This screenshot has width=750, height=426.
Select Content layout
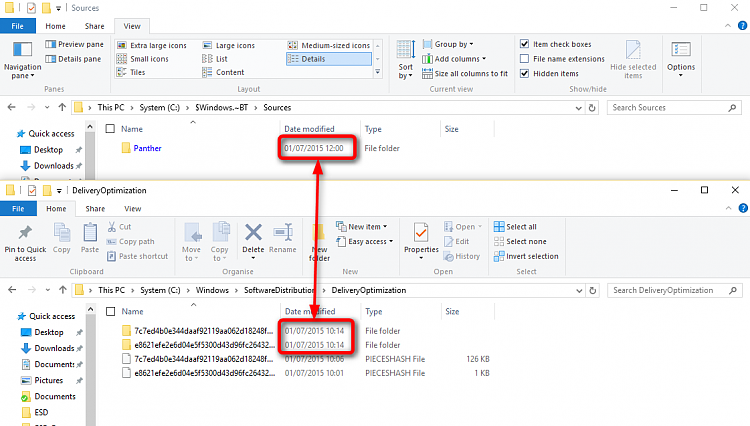click(223, 72)
